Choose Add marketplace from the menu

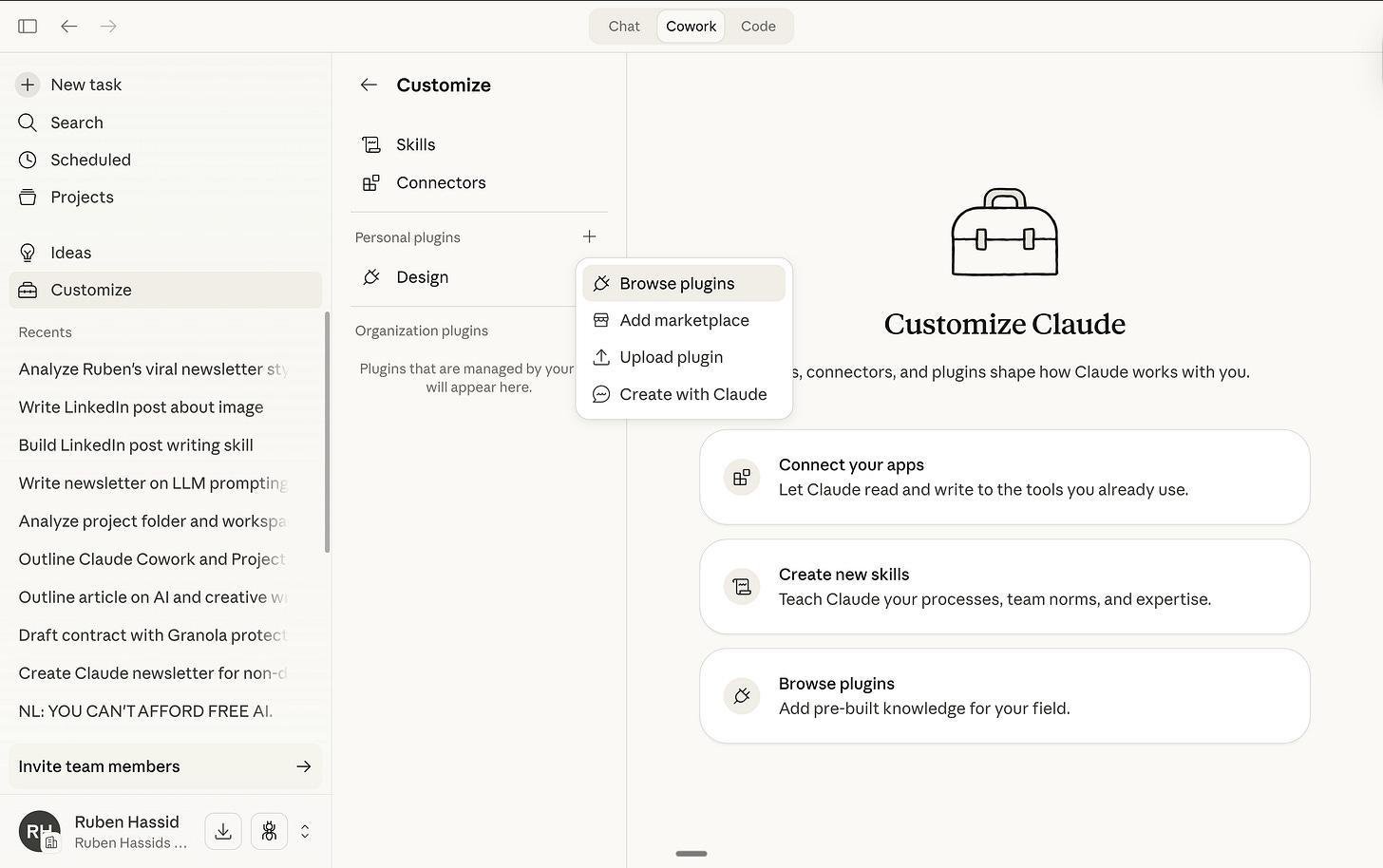coord(684,320)
